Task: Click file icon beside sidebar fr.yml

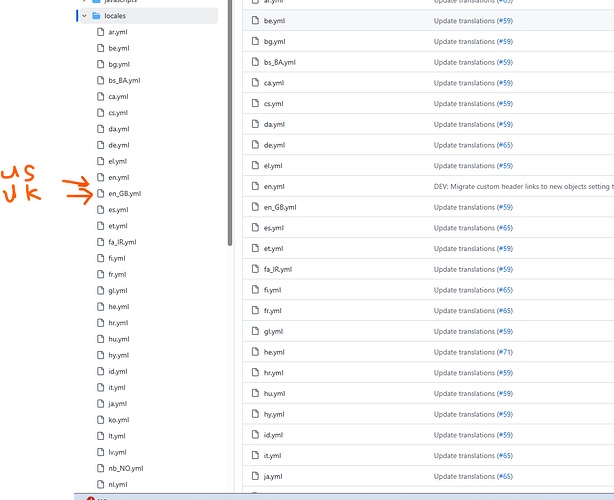Action: point(101,274)
